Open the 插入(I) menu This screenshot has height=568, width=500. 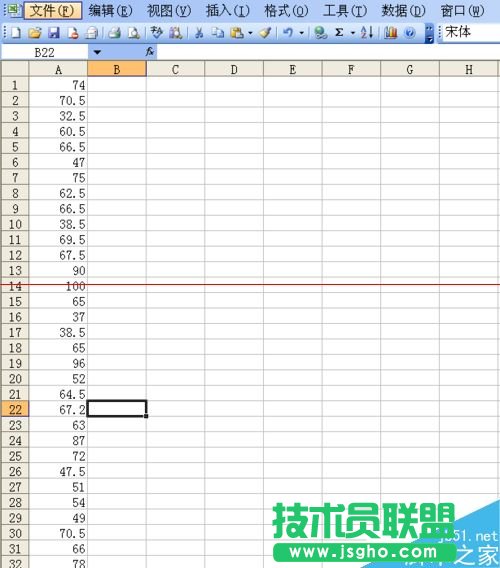[x=228, y=11]
